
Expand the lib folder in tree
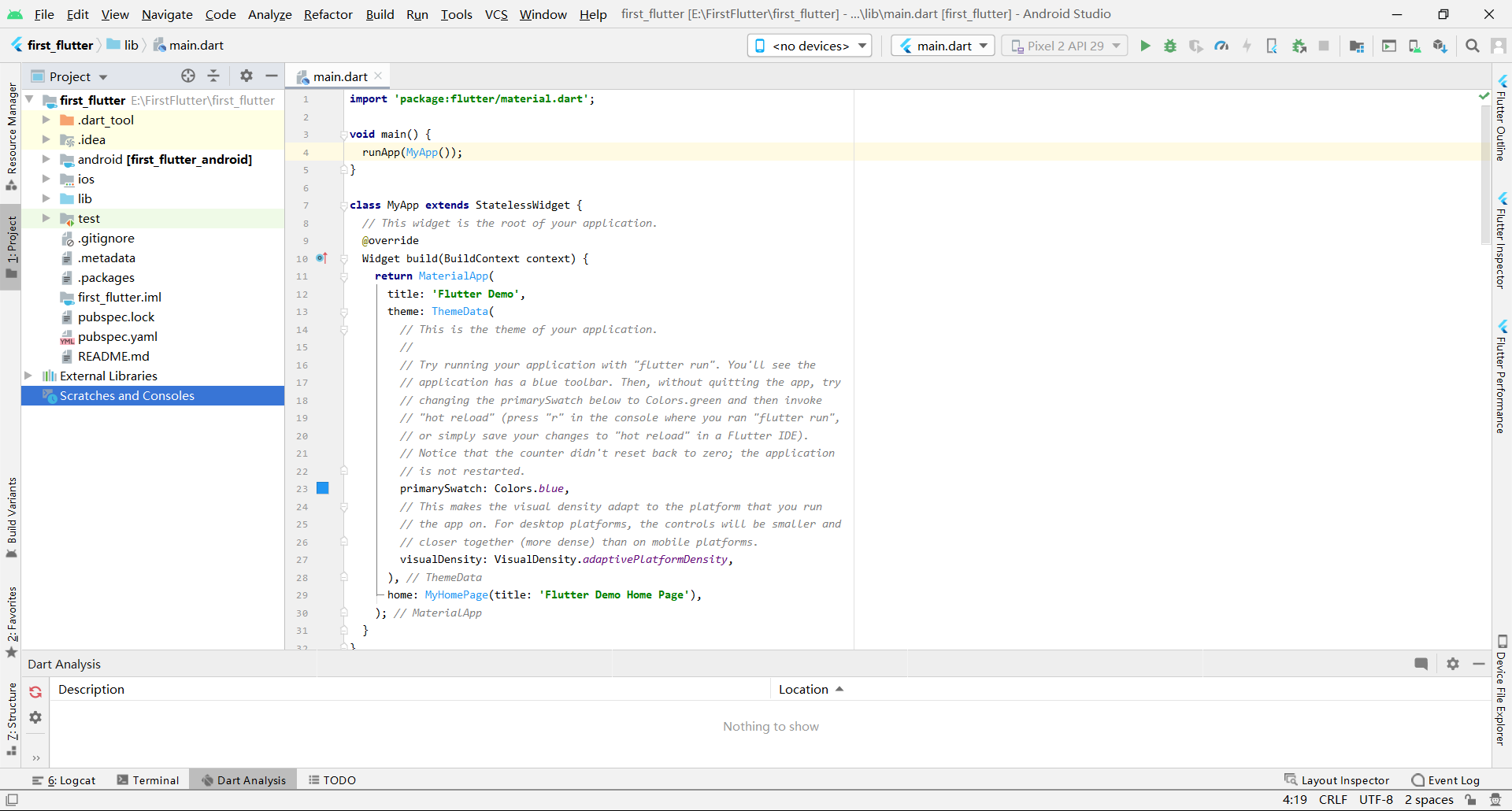pos(46,198)
